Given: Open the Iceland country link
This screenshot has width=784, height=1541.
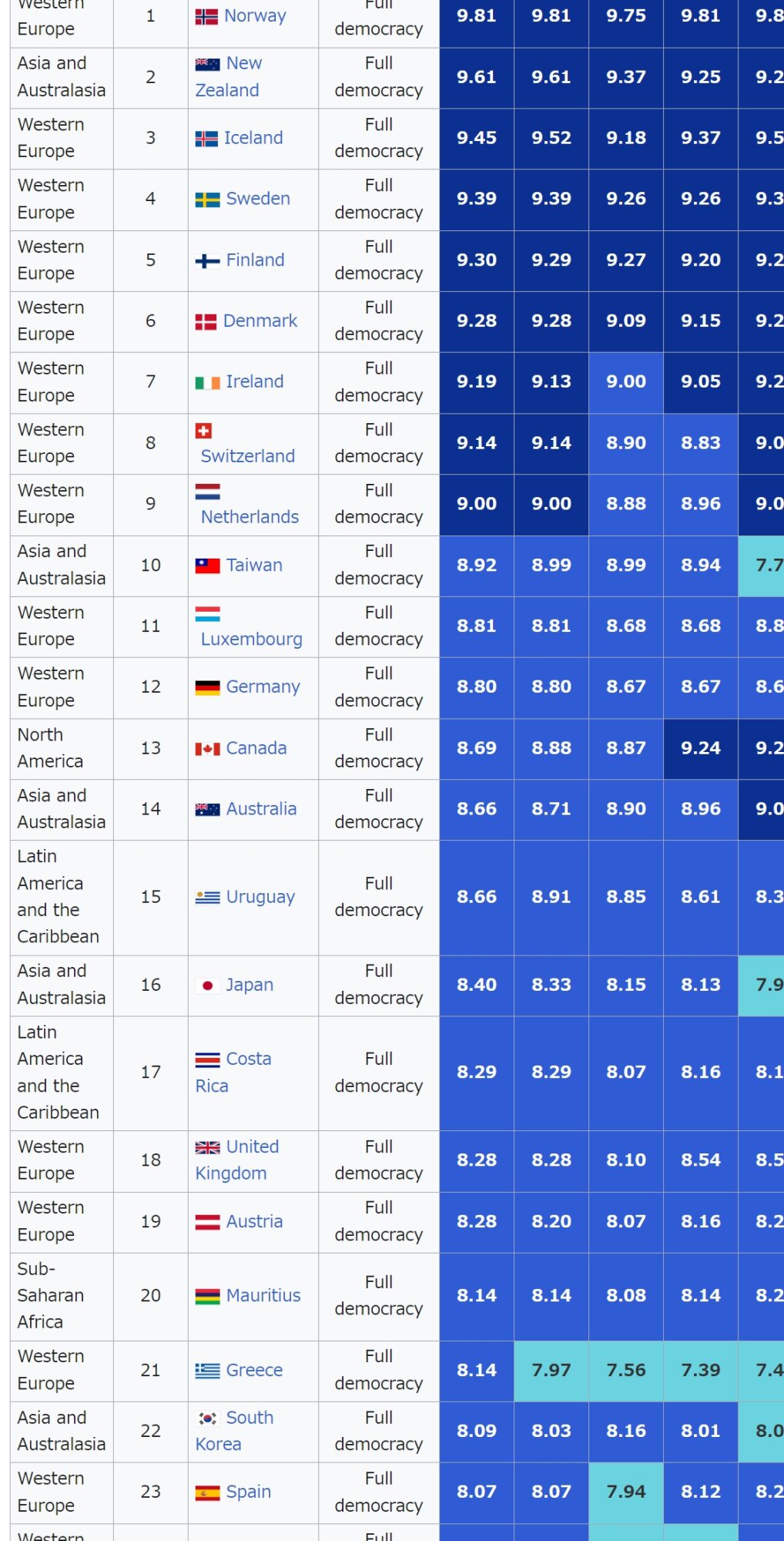Looking at the screenshot, I should tap(253, 138).
